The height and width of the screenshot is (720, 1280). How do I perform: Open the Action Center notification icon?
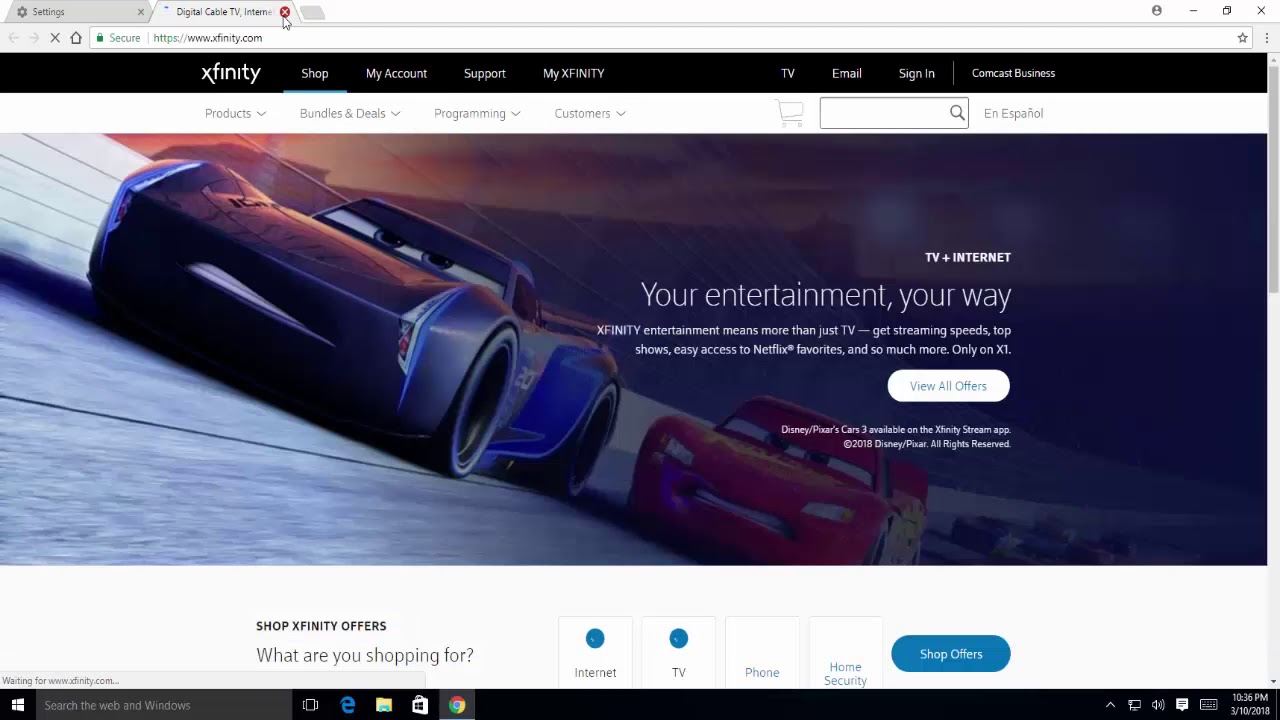point(1182,705)
